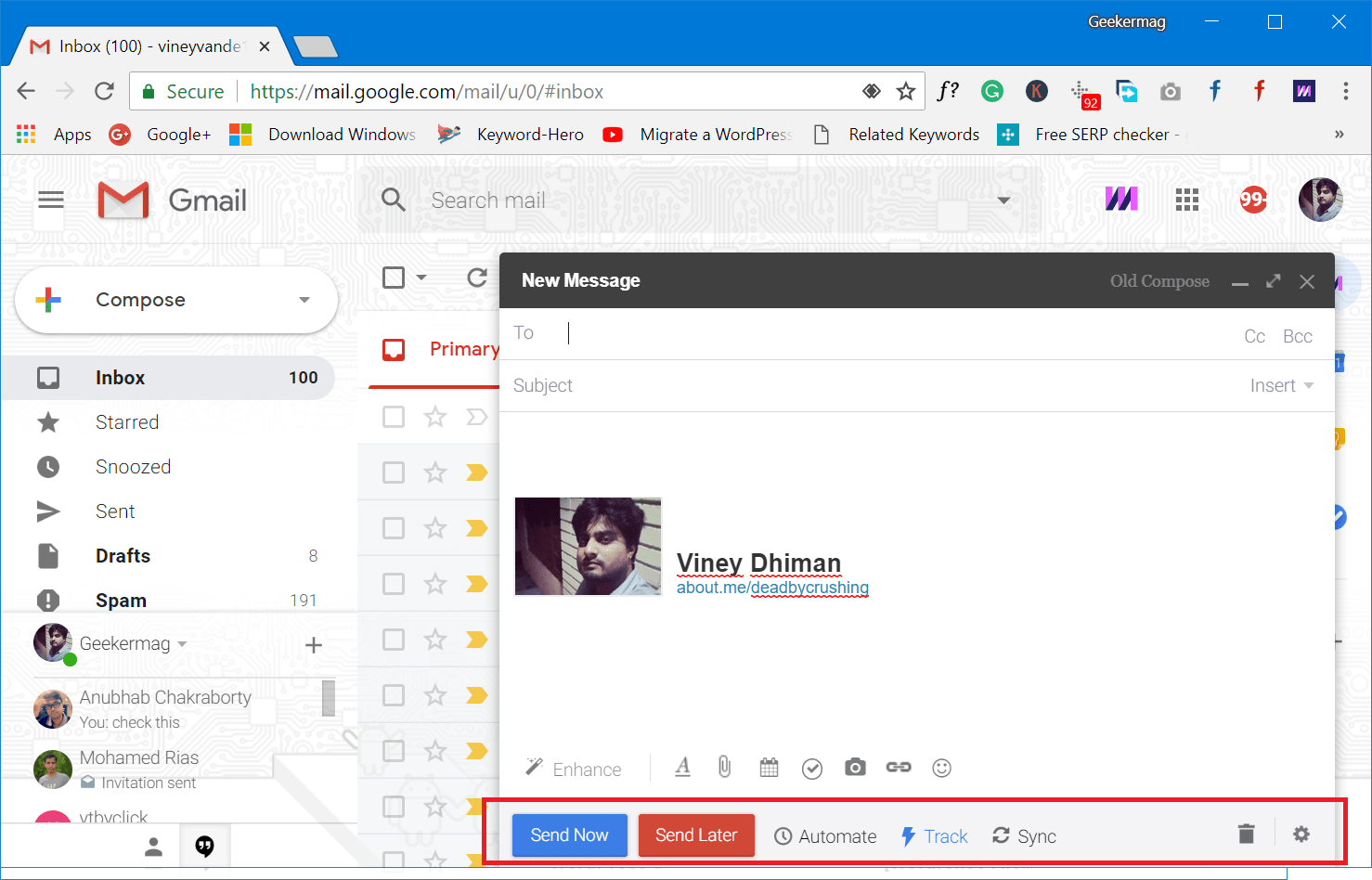Click the f? font extension icon

click(x=948, y=91)
